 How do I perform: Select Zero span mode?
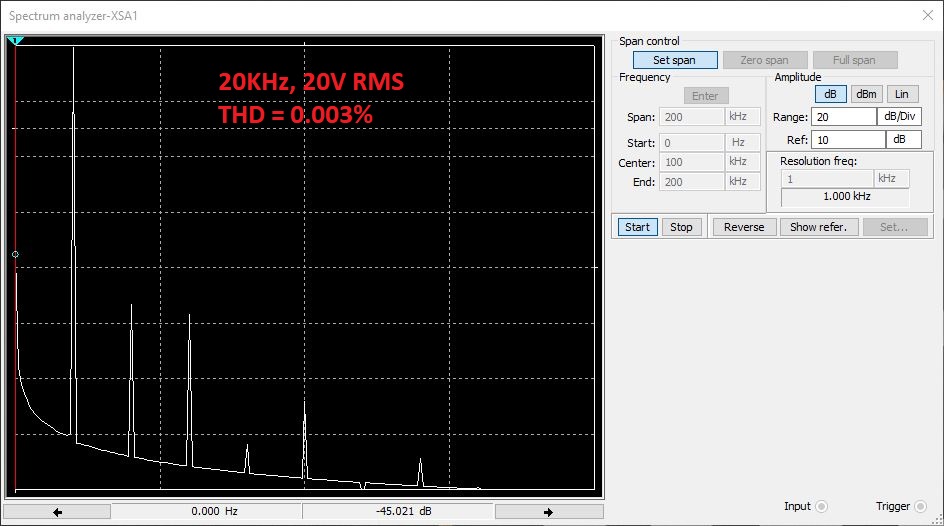(x=765, y=60)
